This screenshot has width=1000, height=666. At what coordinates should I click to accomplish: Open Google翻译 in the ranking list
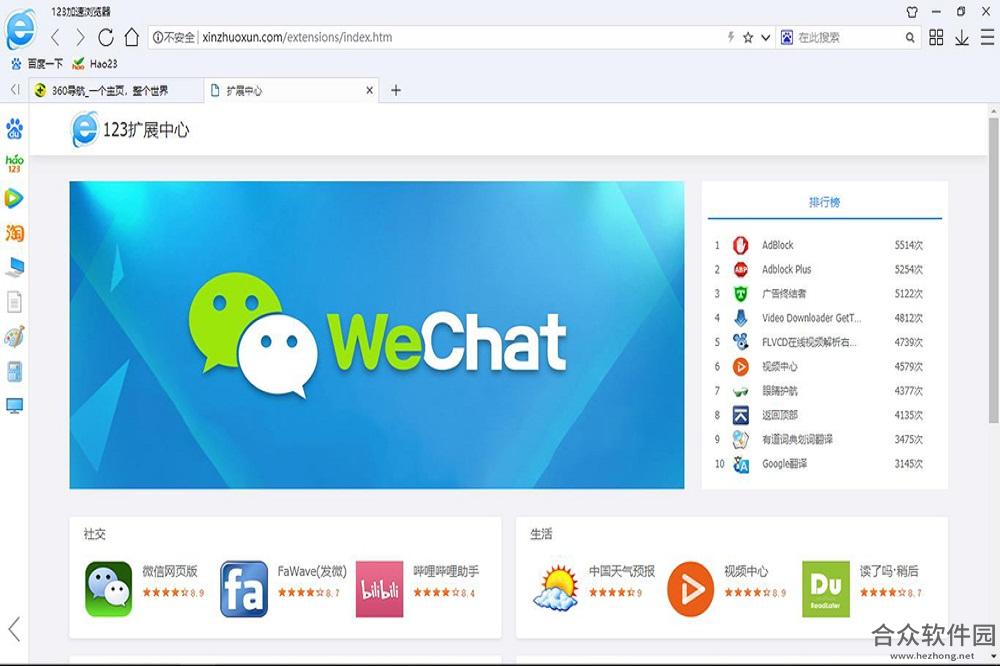pyautogui.click(x=824, y=464)
